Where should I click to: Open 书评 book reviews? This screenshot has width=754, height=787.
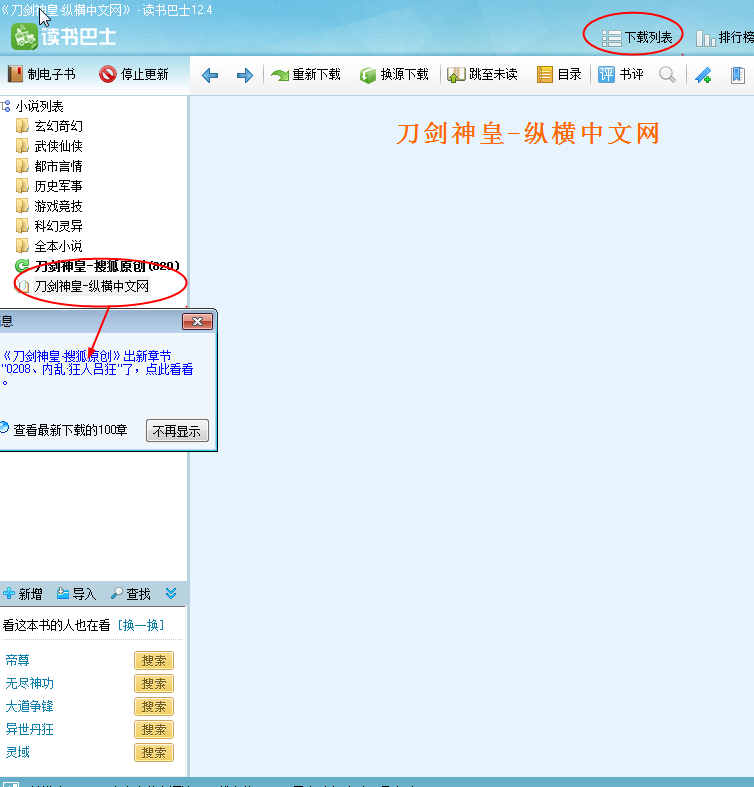click(x=621, y=75)
